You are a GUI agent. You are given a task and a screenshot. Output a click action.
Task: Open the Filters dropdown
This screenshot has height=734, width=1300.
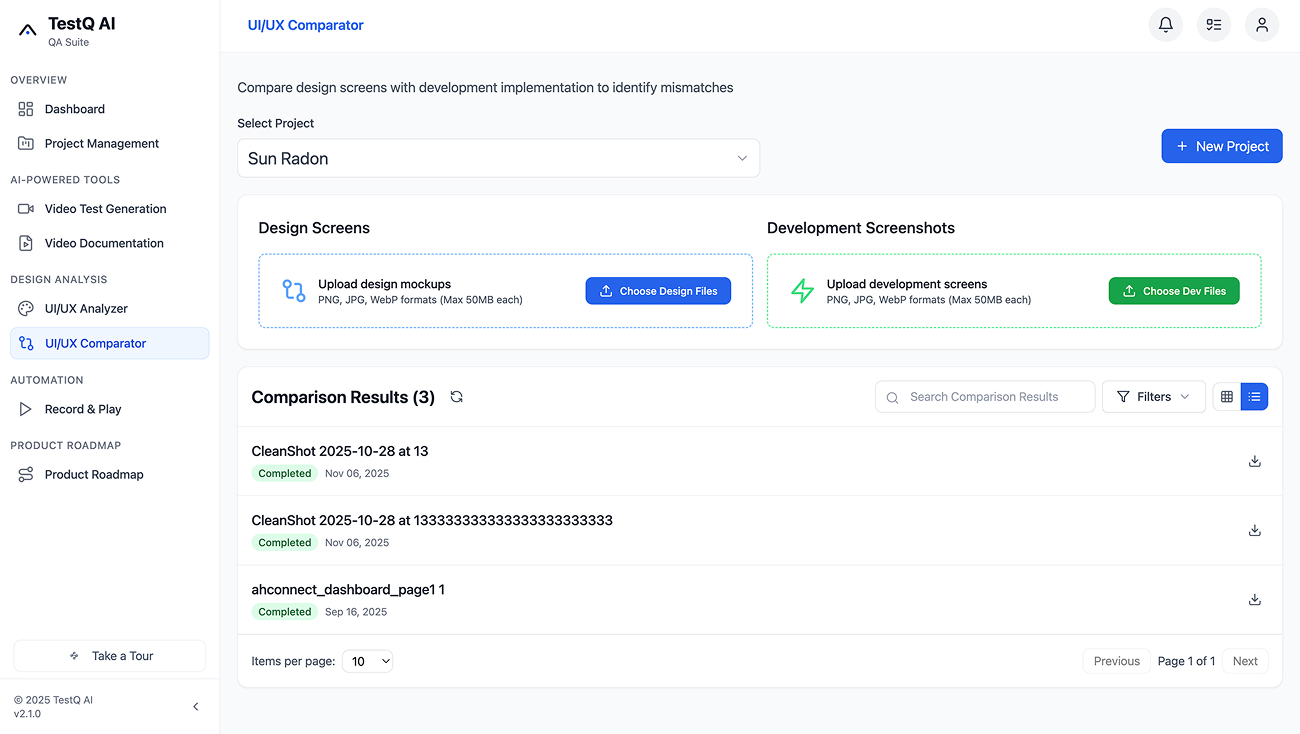[x=1153, y=396]
